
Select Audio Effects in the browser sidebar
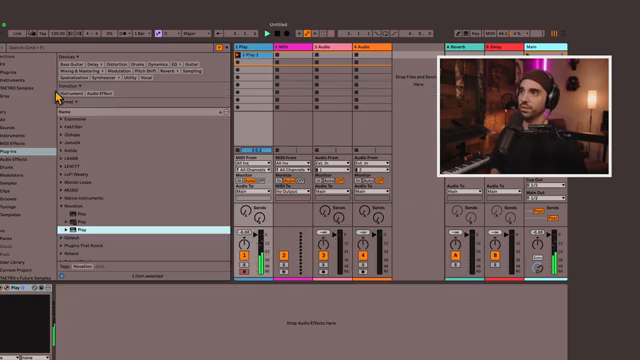pyautogui.click(x=13, y=159)
